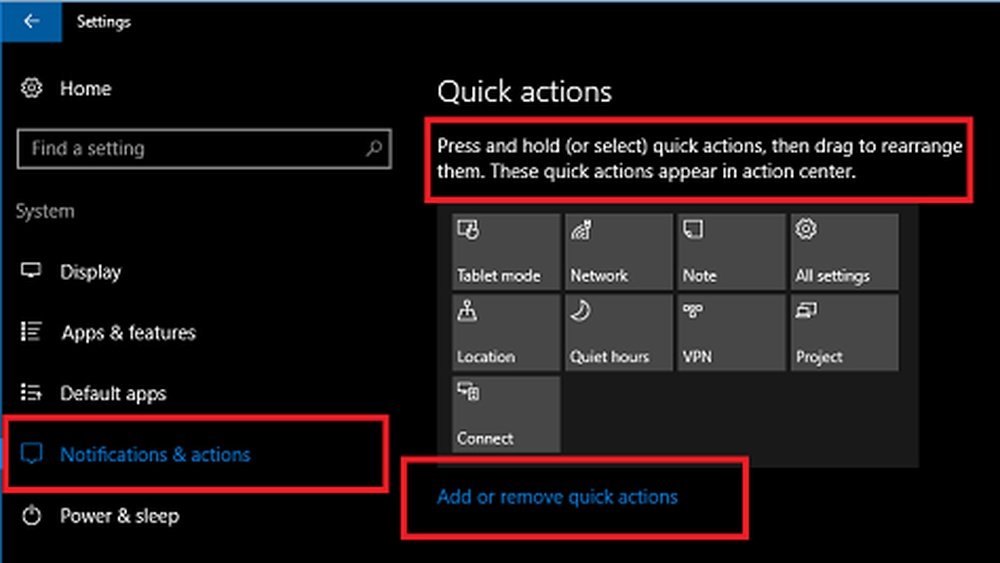This screenshot has width=1000, height=563.
Task: Click the search magnifier icon
Action: [x=374, y=149]
